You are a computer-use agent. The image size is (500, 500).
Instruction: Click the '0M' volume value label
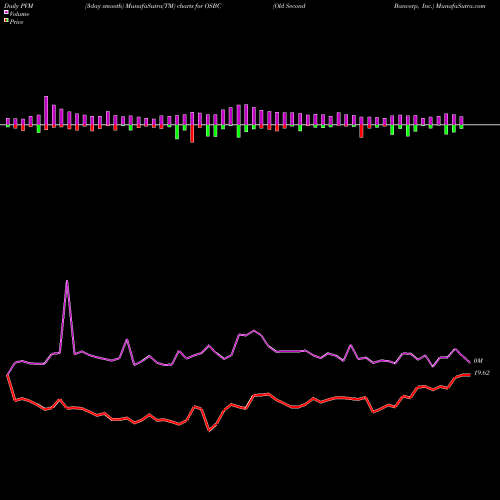tap(478, 361)
